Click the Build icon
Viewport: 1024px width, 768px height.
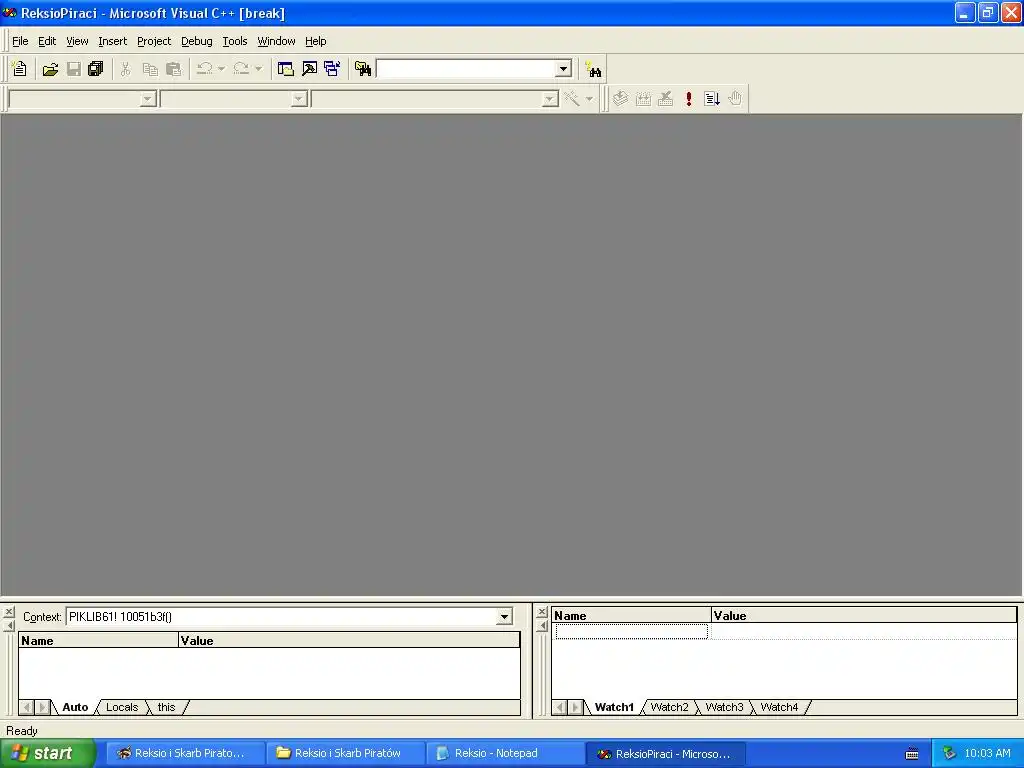(x=643, y=99)
